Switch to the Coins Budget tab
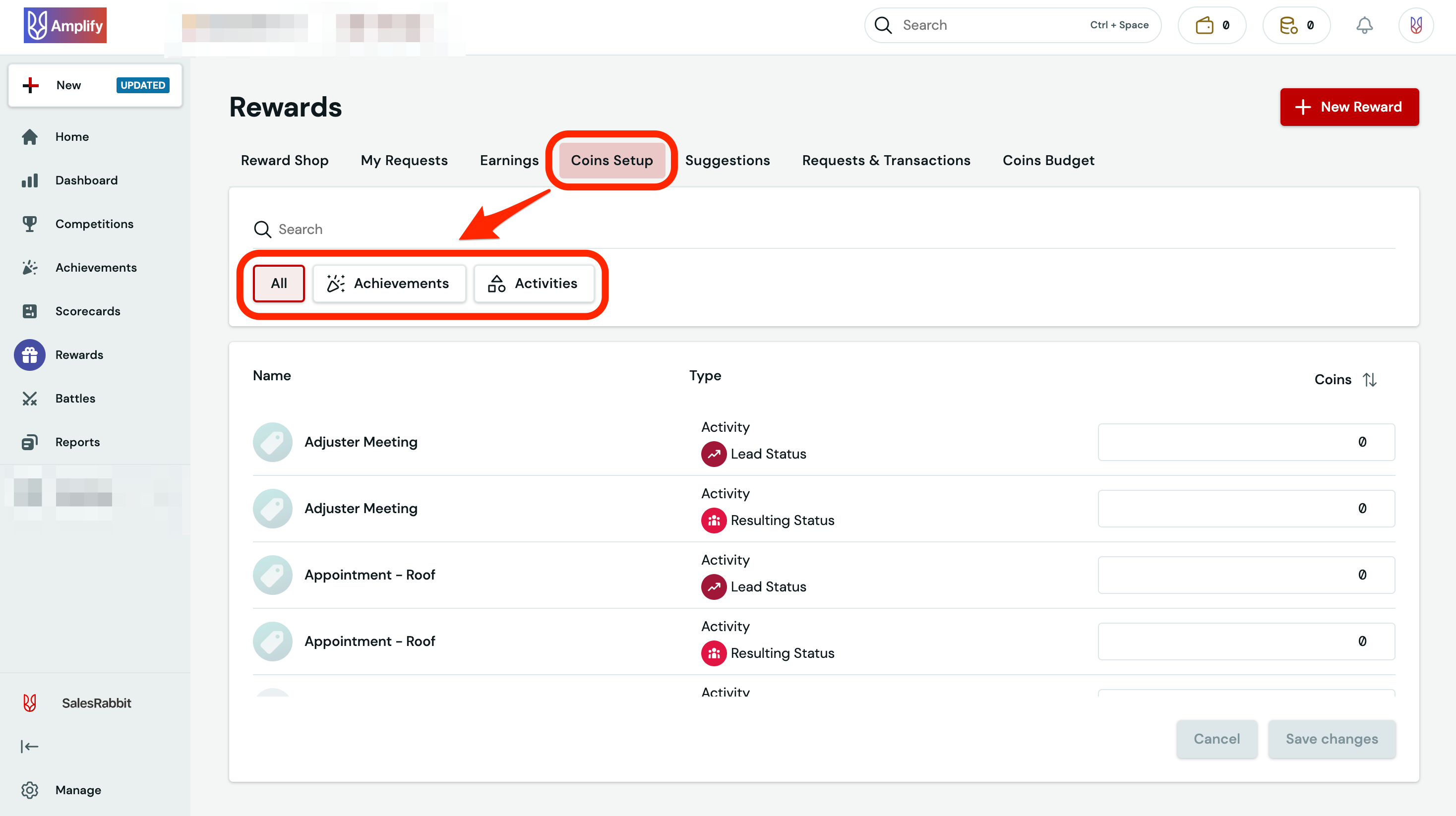The width and height of the screenshot is (1456, 816). 1048,160
